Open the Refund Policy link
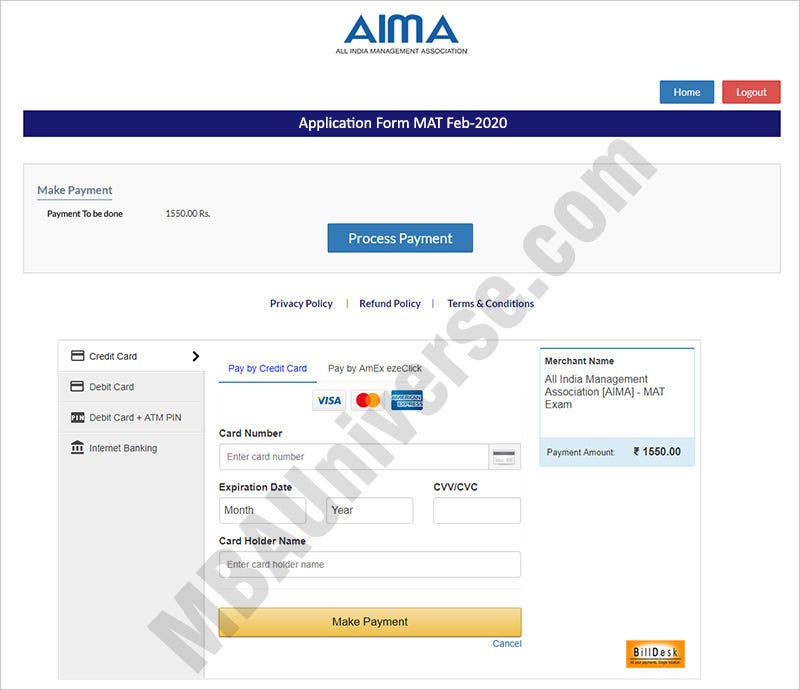Image resolution: width=800 pixels, height=690 pixels. [390, 303]
